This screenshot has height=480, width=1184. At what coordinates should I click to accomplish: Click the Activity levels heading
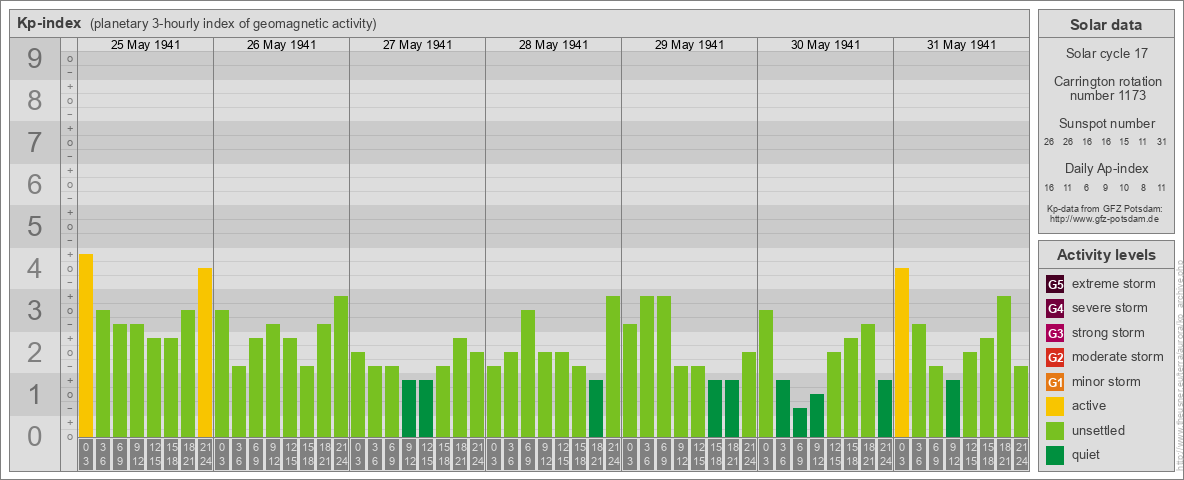[1106, 255]
